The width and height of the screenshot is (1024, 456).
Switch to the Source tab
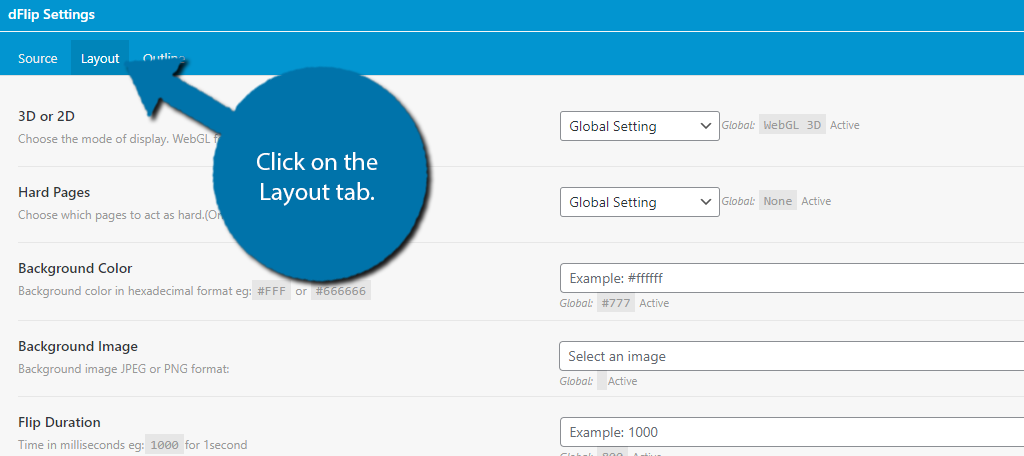click(x=38, y=58)
